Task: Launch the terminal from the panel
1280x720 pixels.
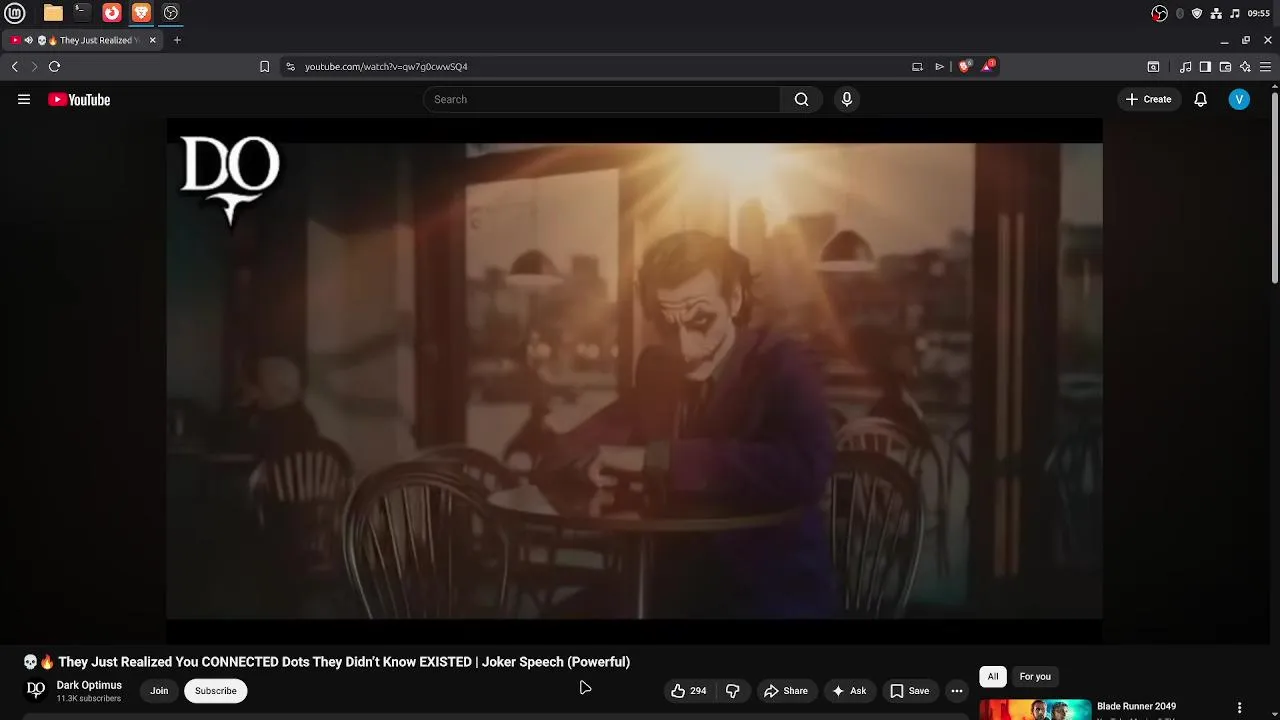Action: point(82,13)
